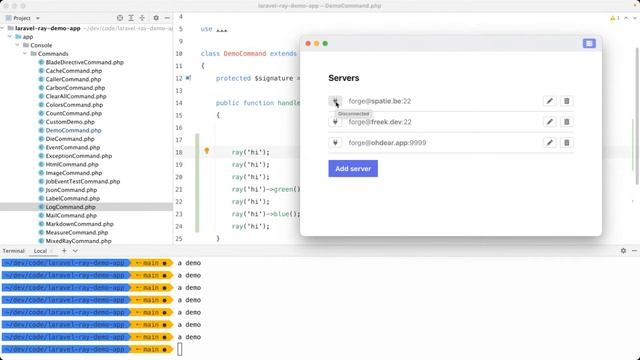The width and height of the screenshot is (640, 360).
Task: Click the gutter override marker on line 12
Action: click(188, 78)
